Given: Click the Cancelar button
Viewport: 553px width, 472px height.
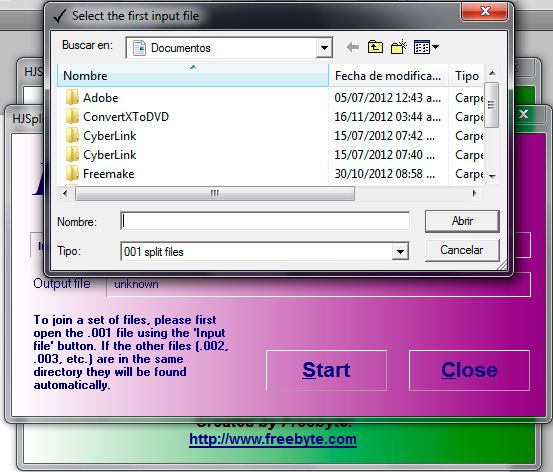Looking at the screenshot, I should point(462,250).
